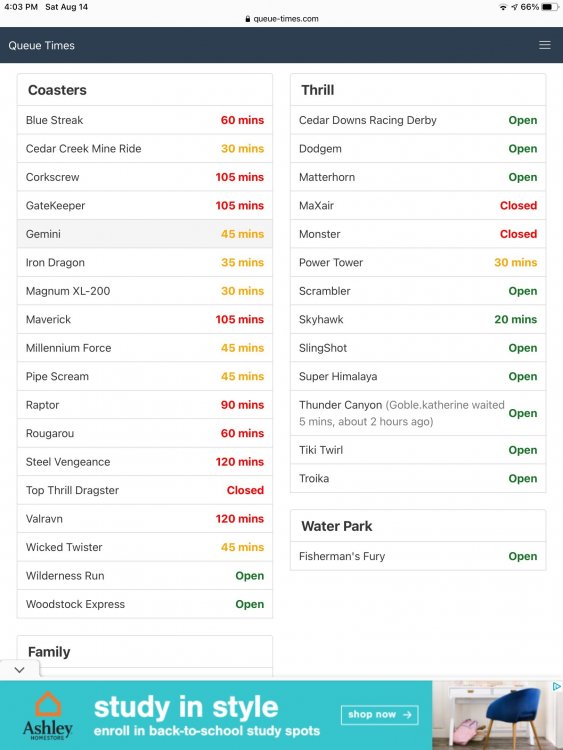Tap the AdChoices icon on the ad banner
This screenshot has width=563, height=750.
pos(556,686)
